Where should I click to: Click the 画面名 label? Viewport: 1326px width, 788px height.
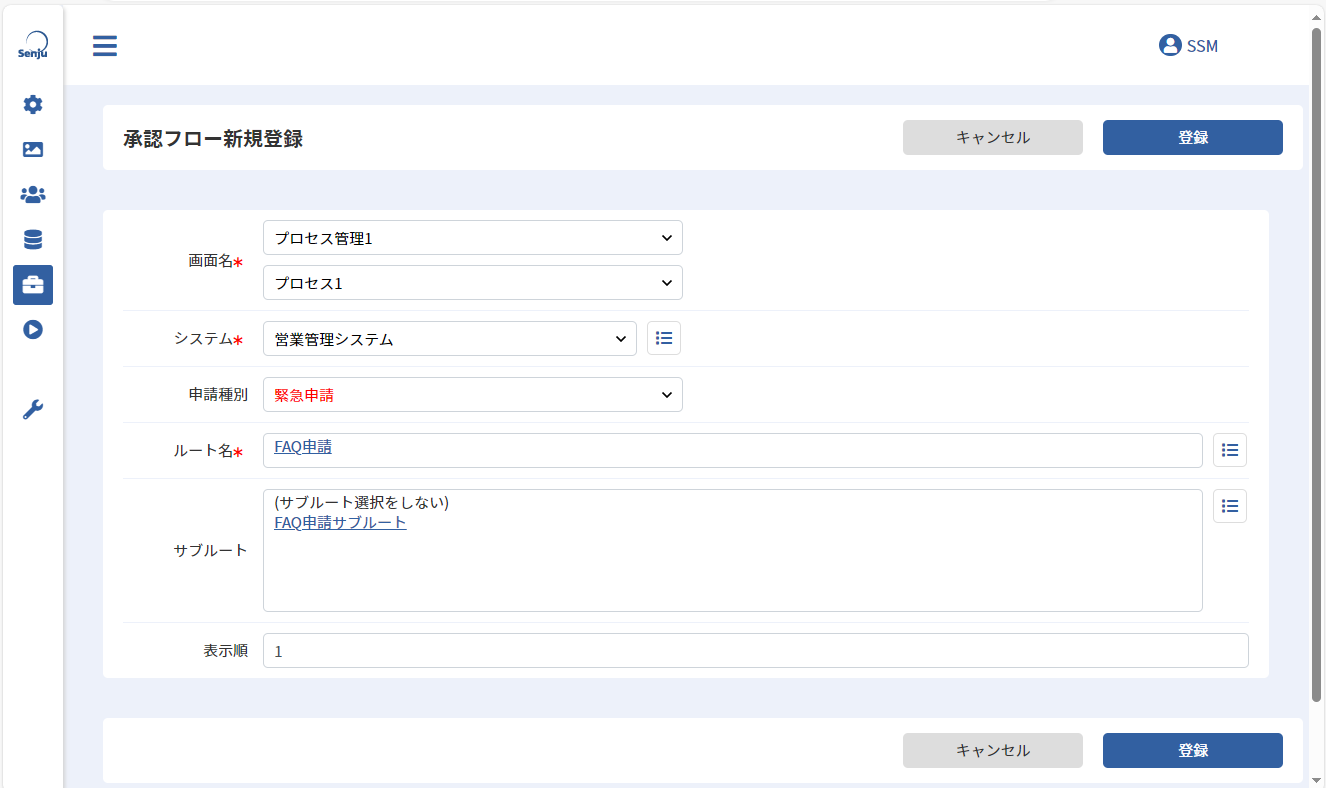210,261
